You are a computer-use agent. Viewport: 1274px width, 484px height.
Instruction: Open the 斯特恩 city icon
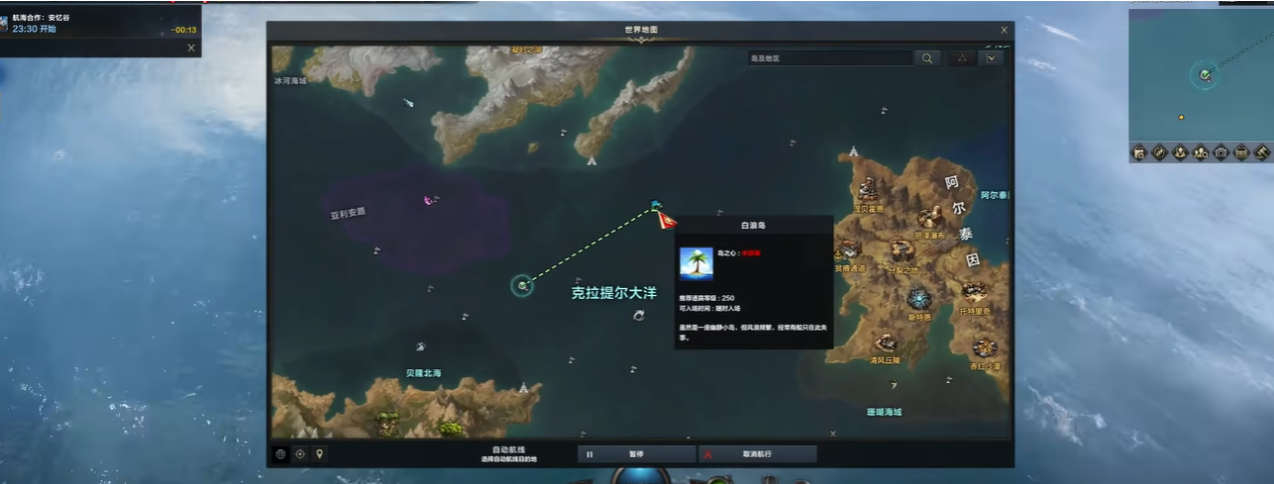[x=918, y=298]
